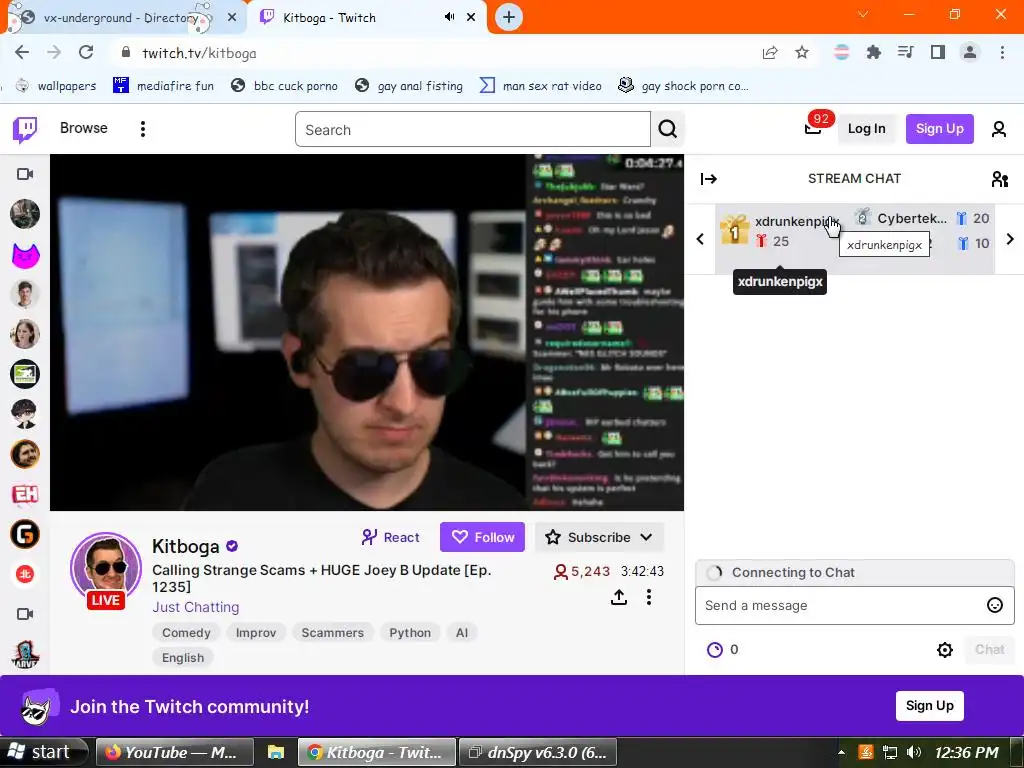Open the three-dot menu beside Browse
Screen dimensions: 1024x768
coord(142,129)
